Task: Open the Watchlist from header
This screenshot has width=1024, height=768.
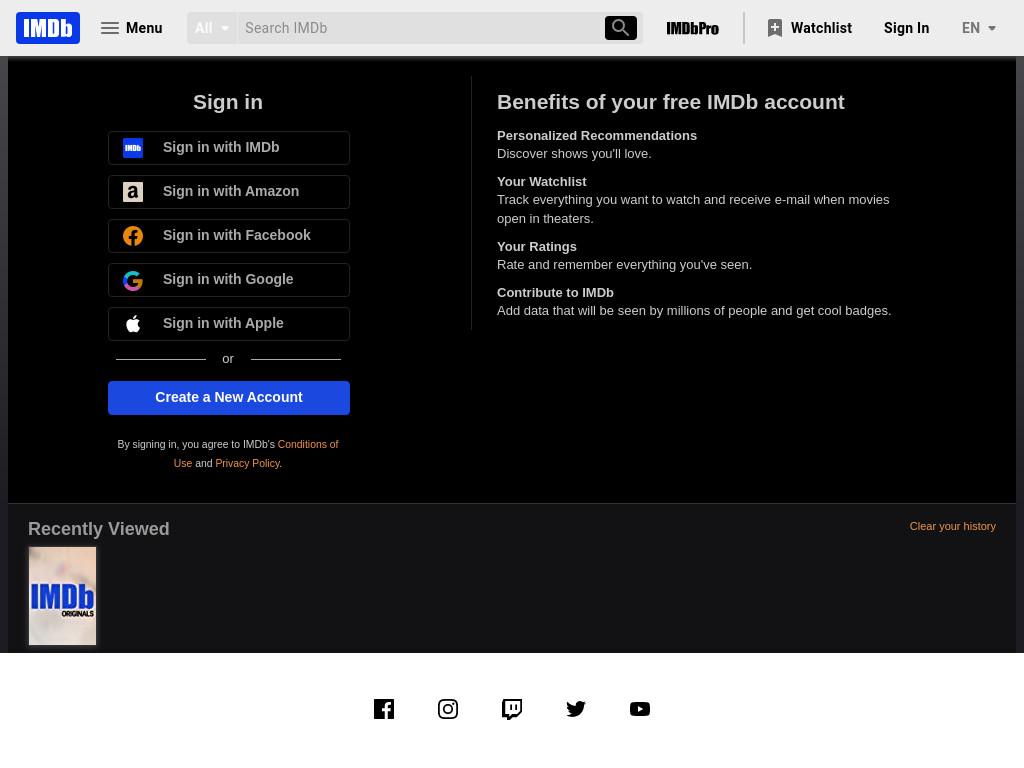Action: 810,28
